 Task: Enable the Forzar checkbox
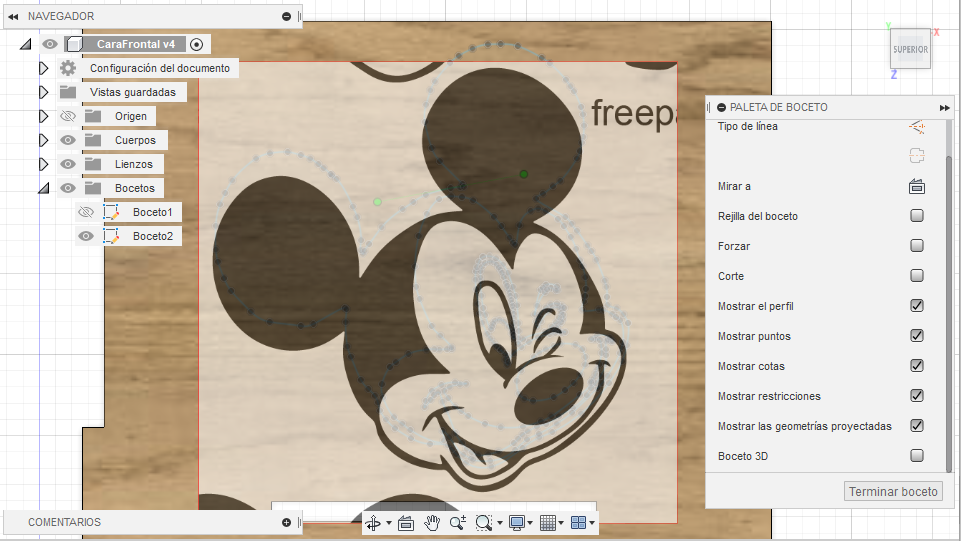917,246
